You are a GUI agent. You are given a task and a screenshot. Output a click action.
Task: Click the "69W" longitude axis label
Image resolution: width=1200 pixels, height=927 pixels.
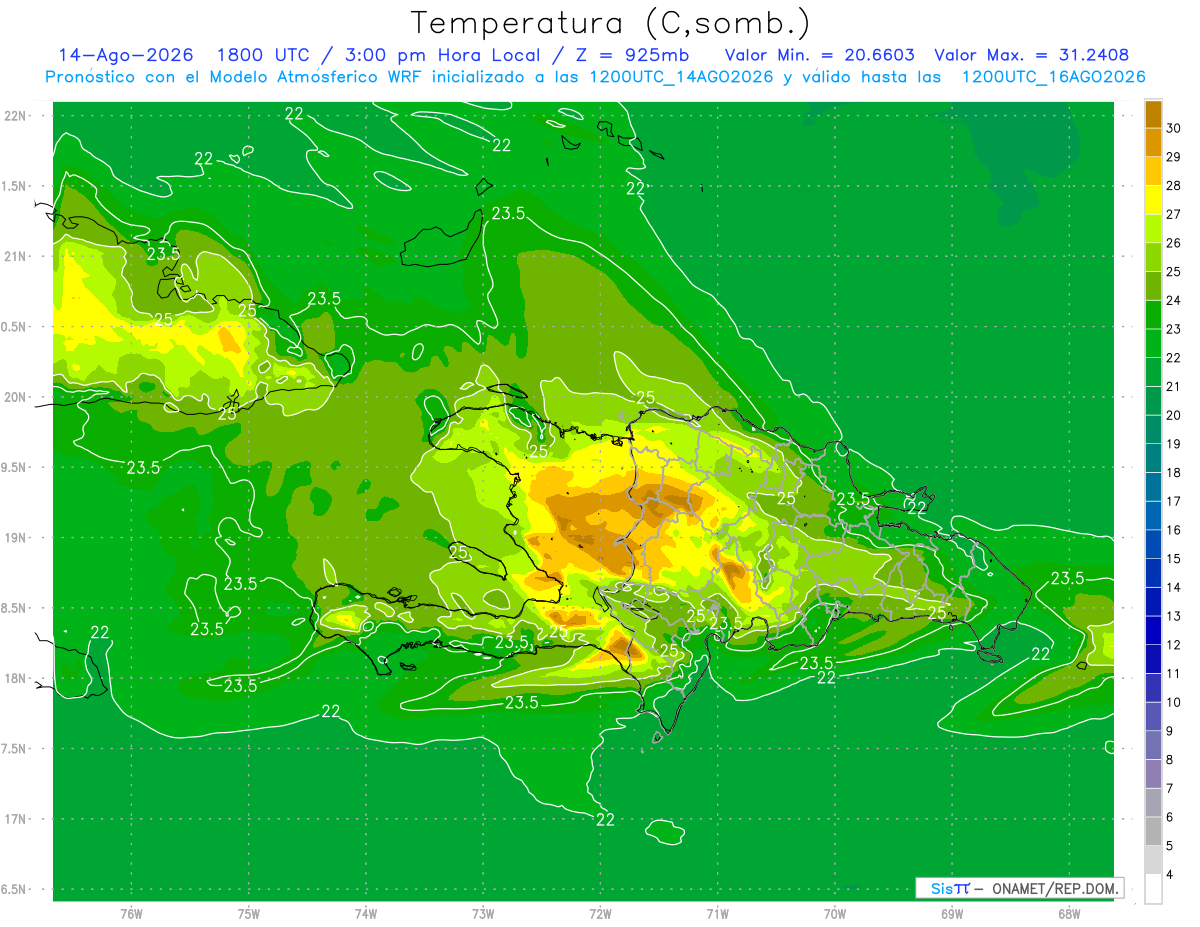pos(952,913)
